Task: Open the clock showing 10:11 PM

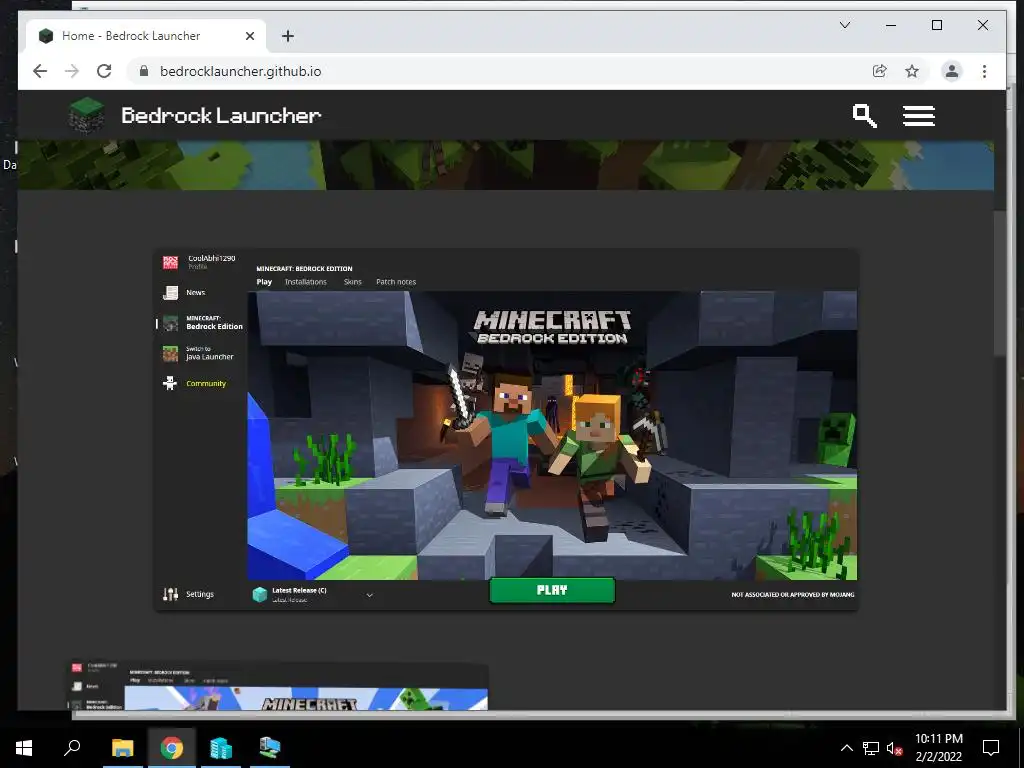Action: (x=938, y=748)
